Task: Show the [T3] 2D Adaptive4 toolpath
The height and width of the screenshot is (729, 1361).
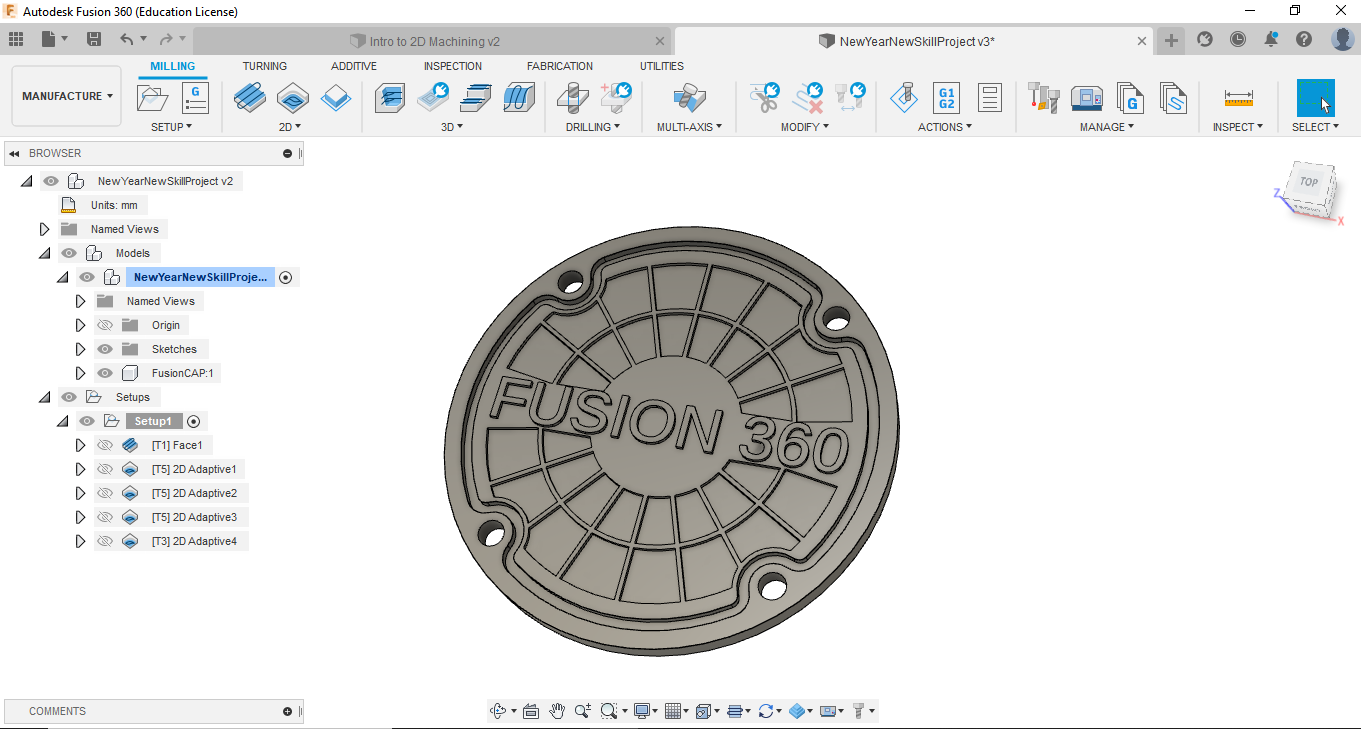Action: [105, 541]
